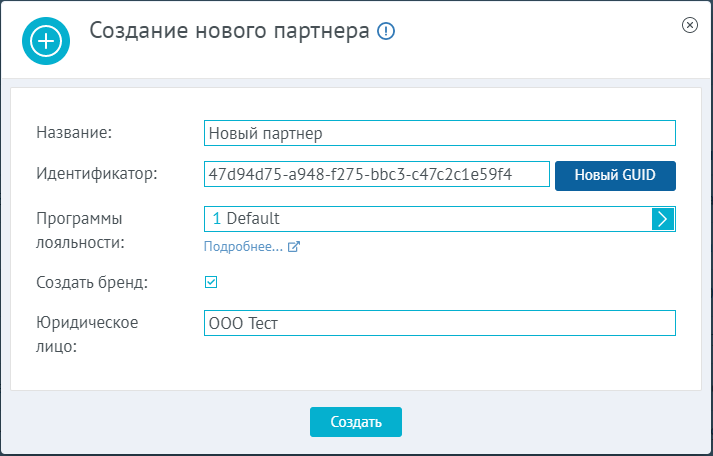Click the ООО Тест legal entity field
This screenshot has height=456, width=713.
tap(440, 323)
